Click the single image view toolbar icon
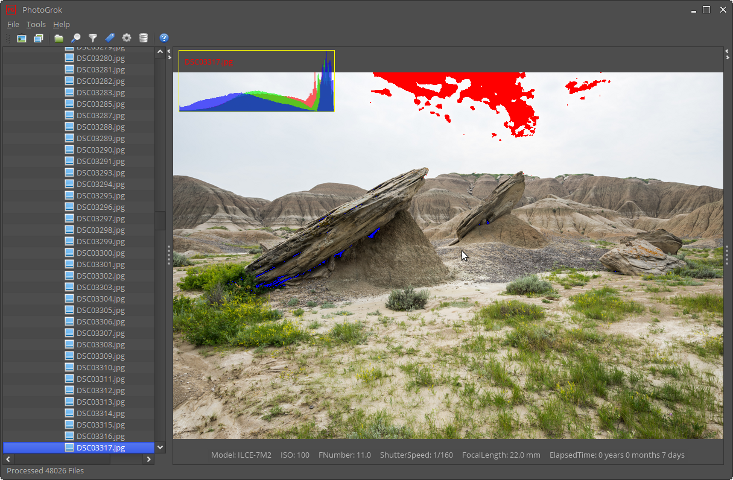Image resolution: width=733 pixels, height=480 pixels. click(22, 38)
